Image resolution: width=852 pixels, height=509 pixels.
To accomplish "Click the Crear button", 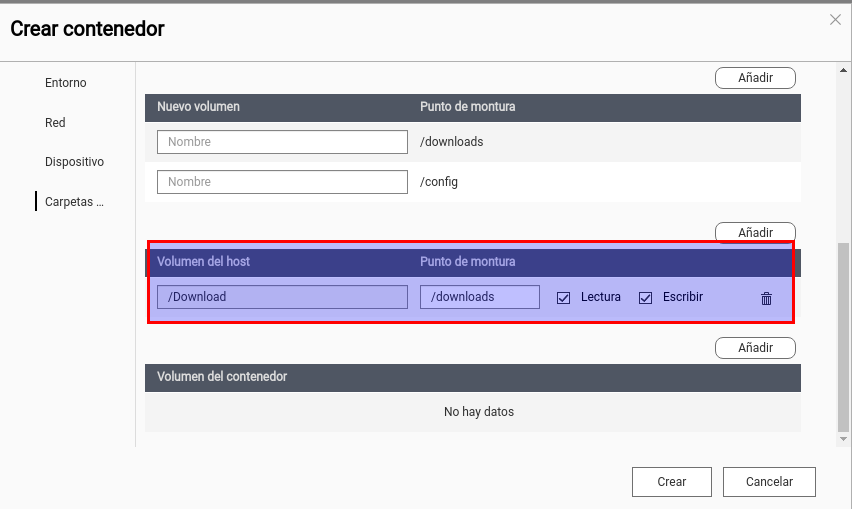I will pyautogui.click(x=671, y=482).
